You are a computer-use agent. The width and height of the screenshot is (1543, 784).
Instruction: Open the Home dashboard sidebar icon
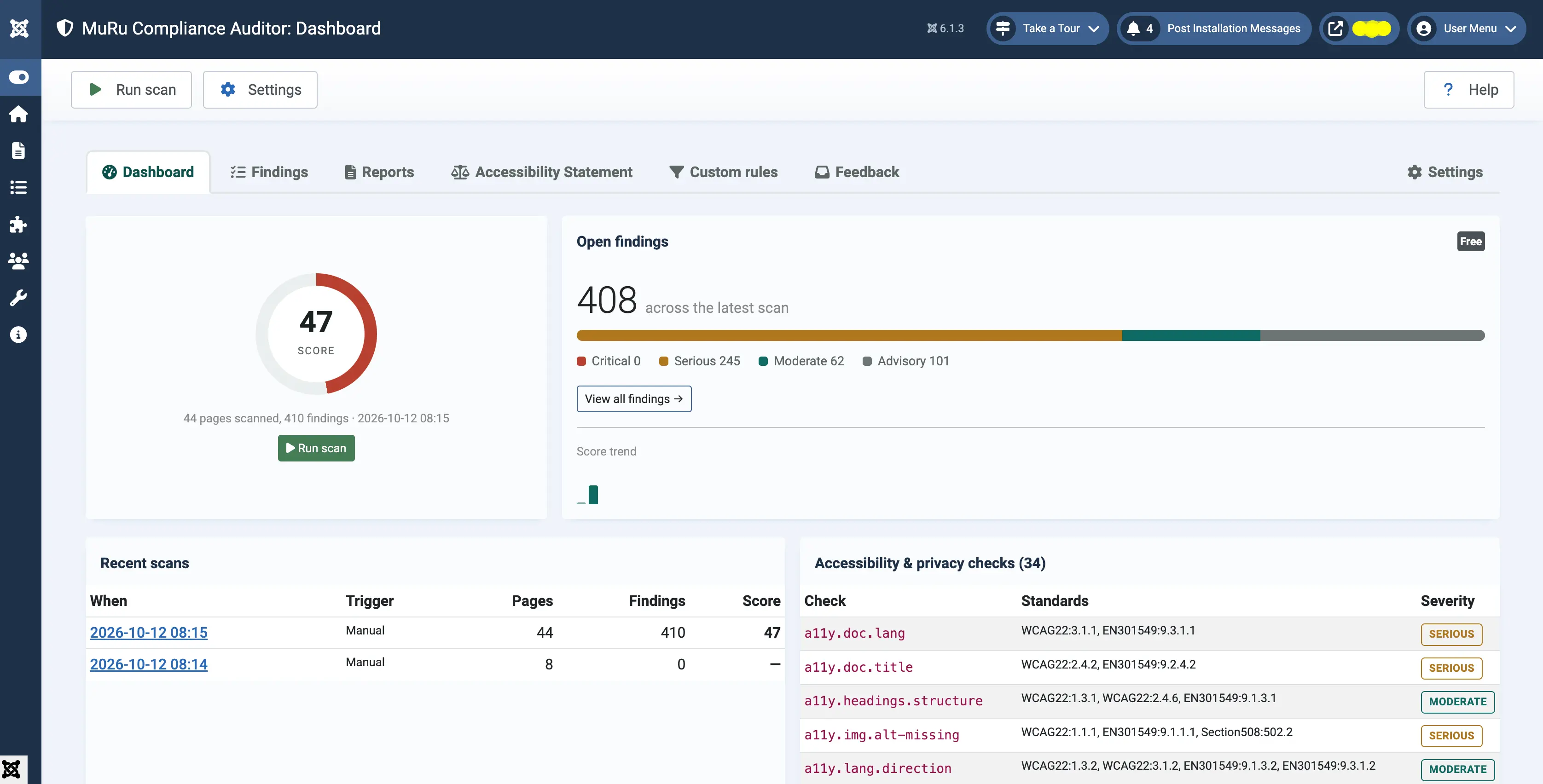click(18, 114)
